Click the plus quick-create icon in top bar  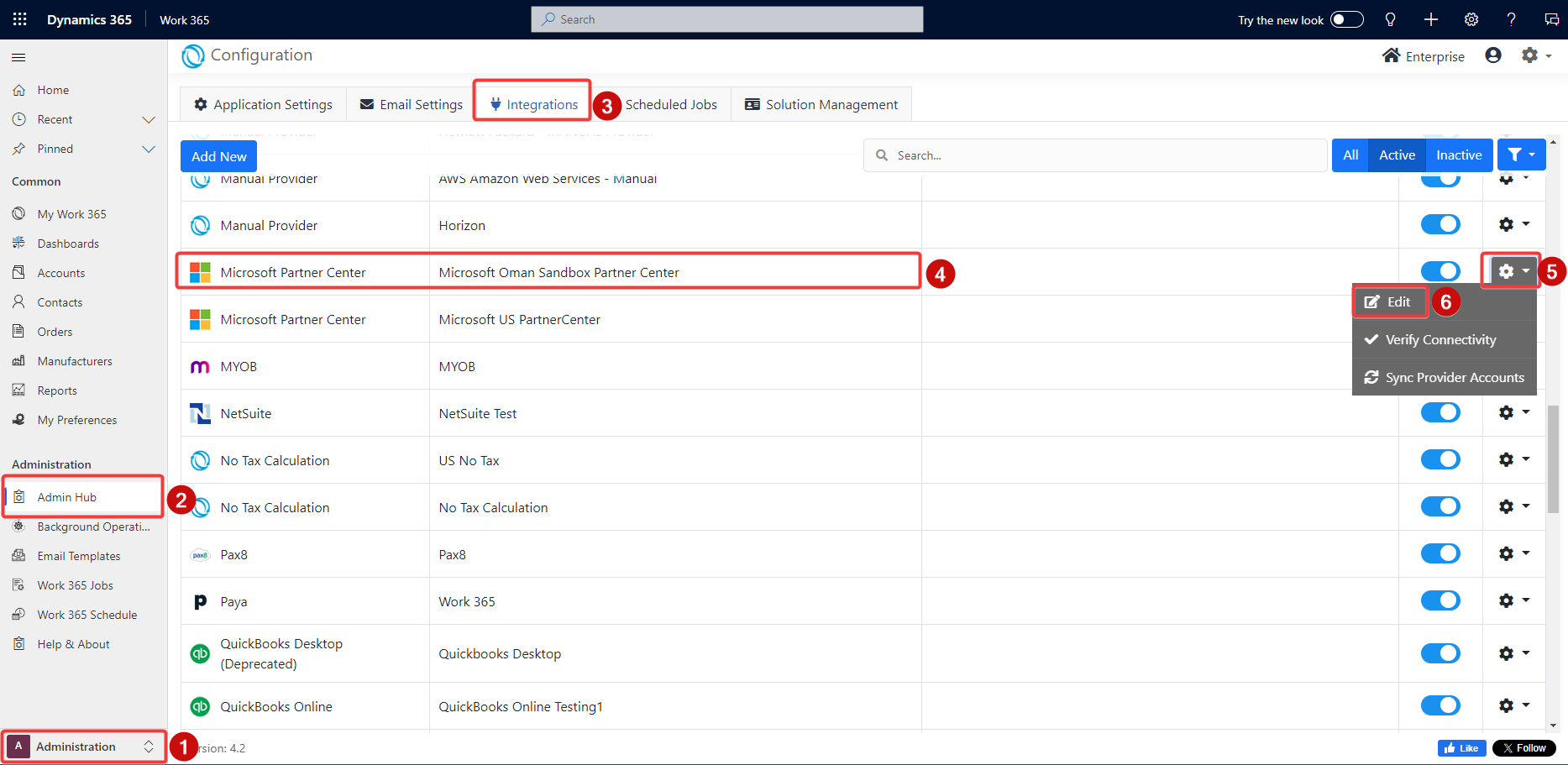click(x=1431, y=19)
